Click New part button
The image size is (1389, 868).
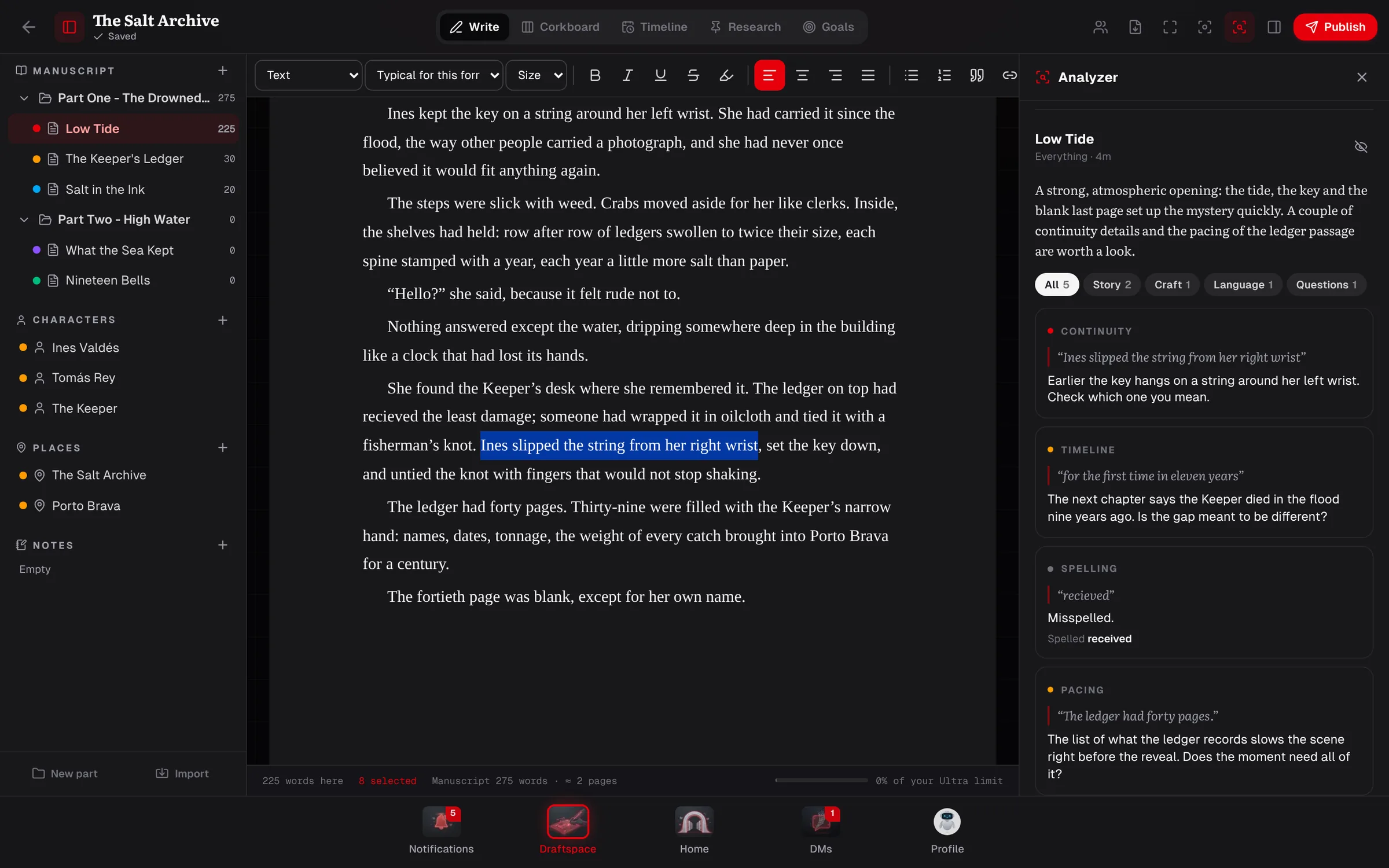(65, 774)
